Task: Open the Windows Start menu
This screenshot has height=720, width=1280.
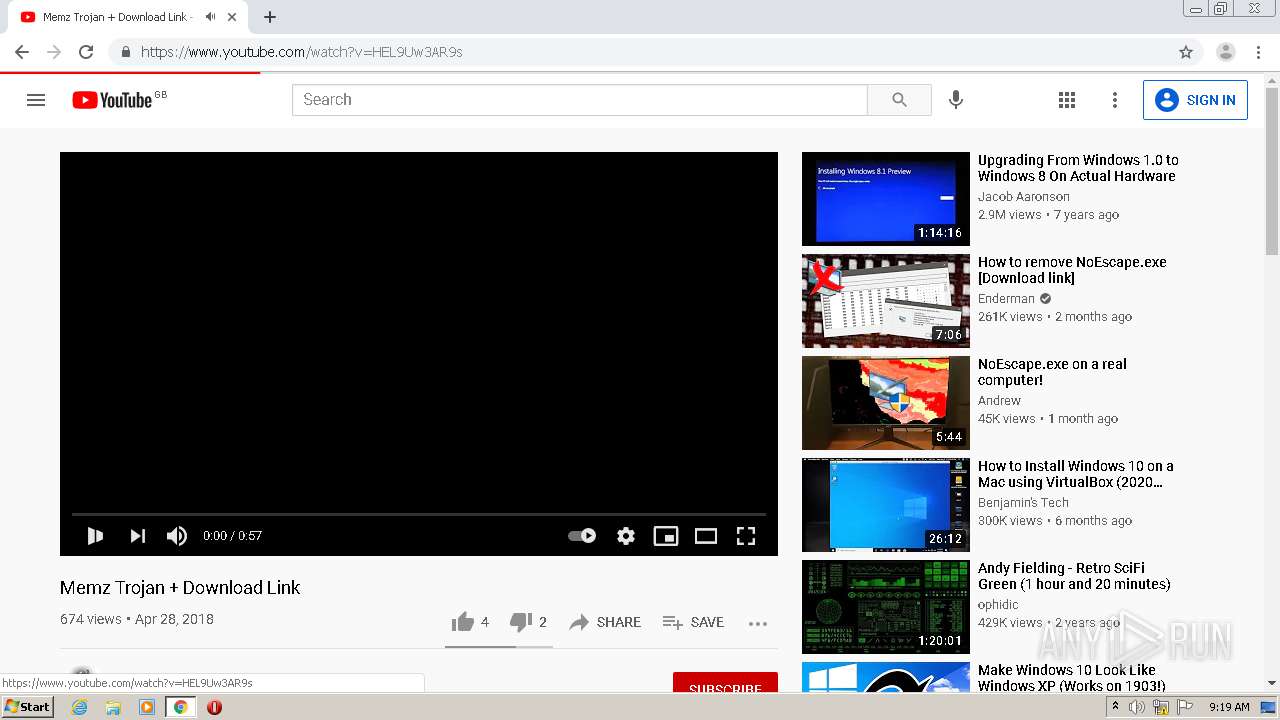Action: click(x=27, y=707)
